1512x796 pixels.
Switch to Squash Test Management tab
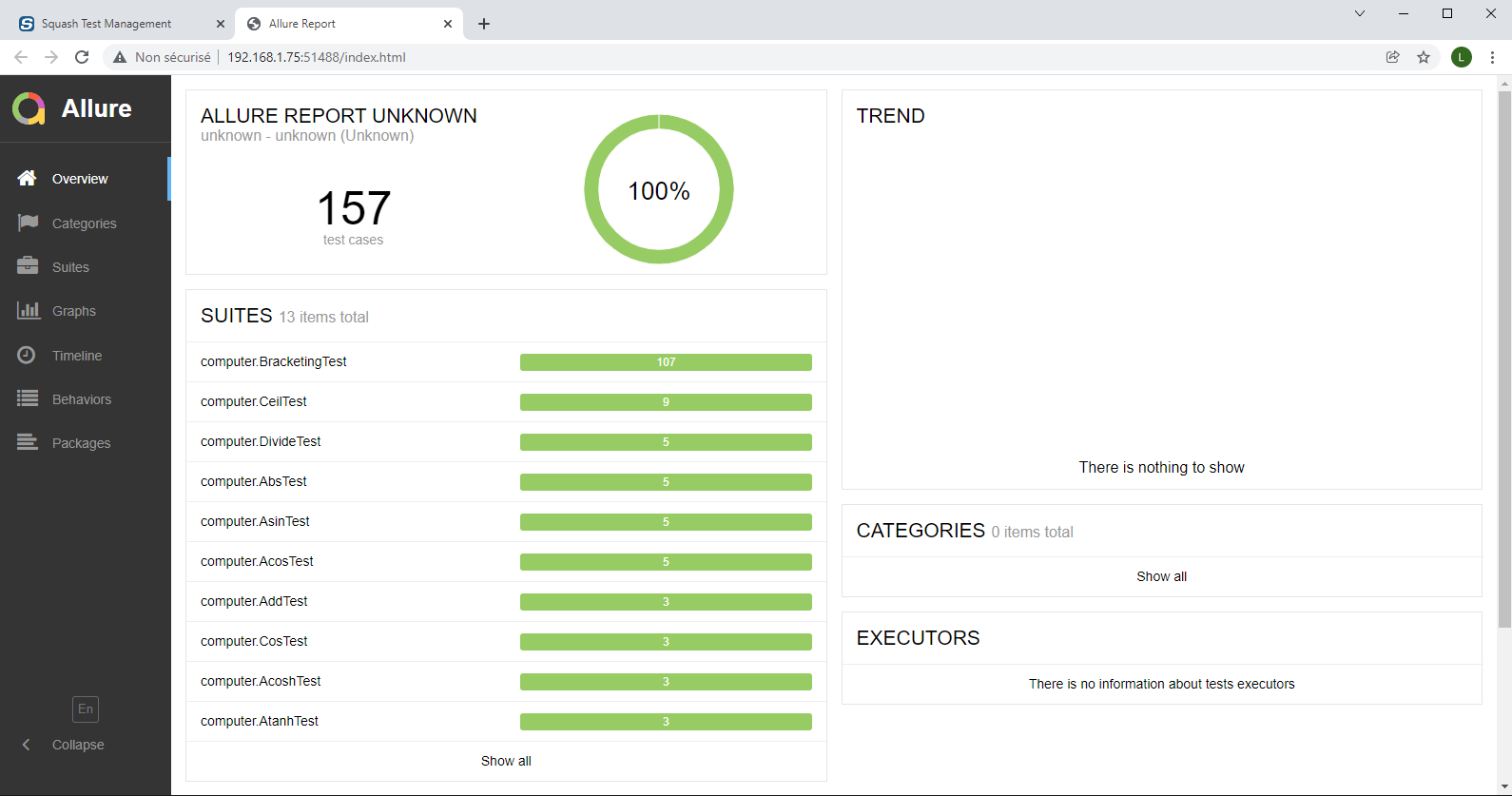pyautogui.click(x=107, y=24)
